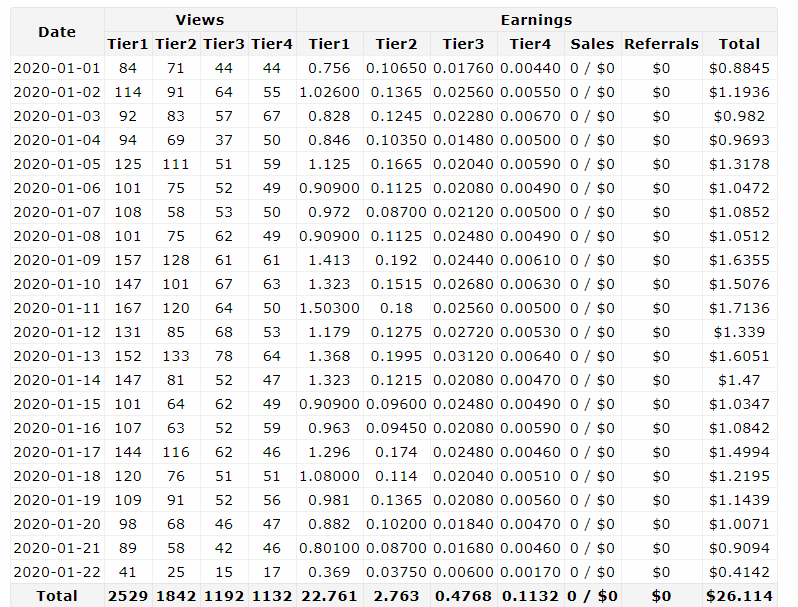
Task: Click the Total column header
Action: point(739,44)
